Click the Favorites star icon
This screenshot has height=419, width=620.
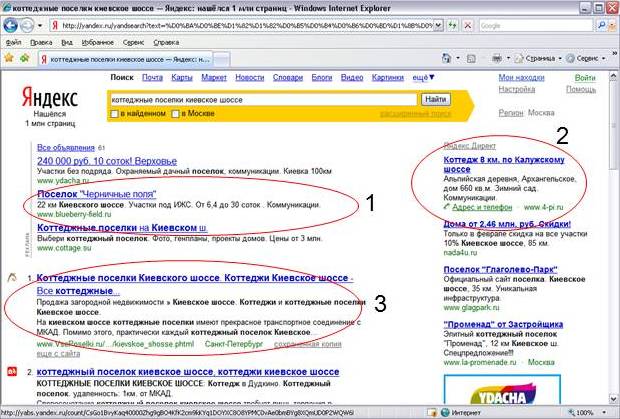tap(9, 59)
